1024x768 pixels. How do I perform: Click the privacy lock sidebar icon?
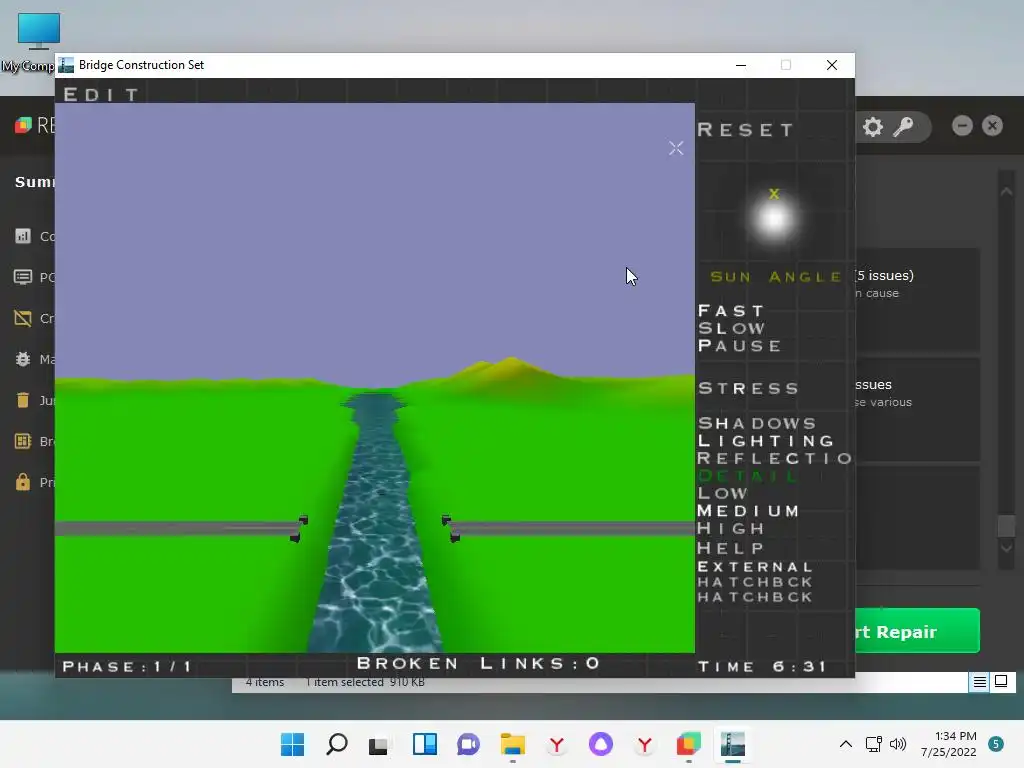pos(23,482)
